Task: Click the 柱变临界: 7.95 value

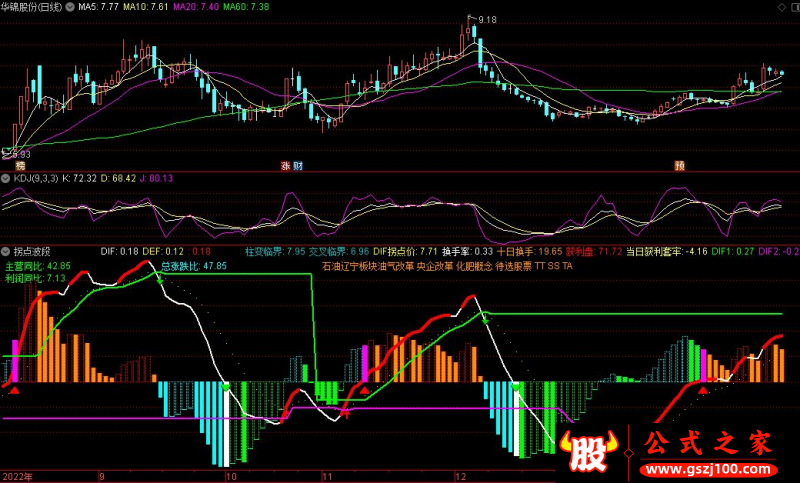Action: click(x=276, y=251)
